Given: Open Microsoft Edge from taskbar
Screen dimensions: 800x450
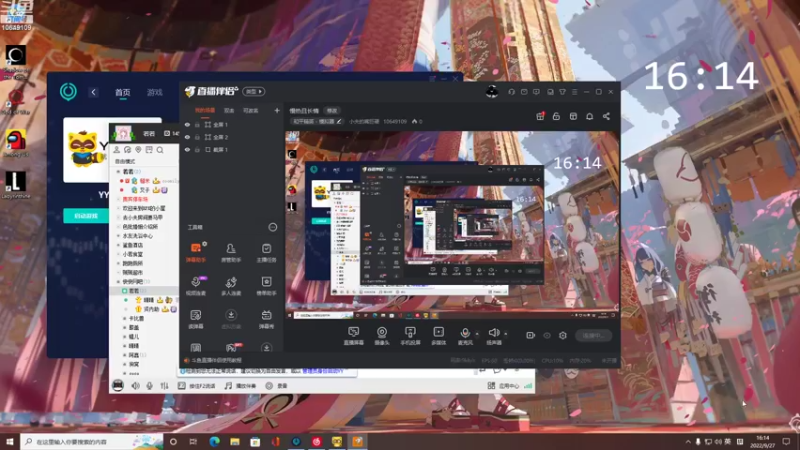Looking at the screenshot, I should [214, 441].
